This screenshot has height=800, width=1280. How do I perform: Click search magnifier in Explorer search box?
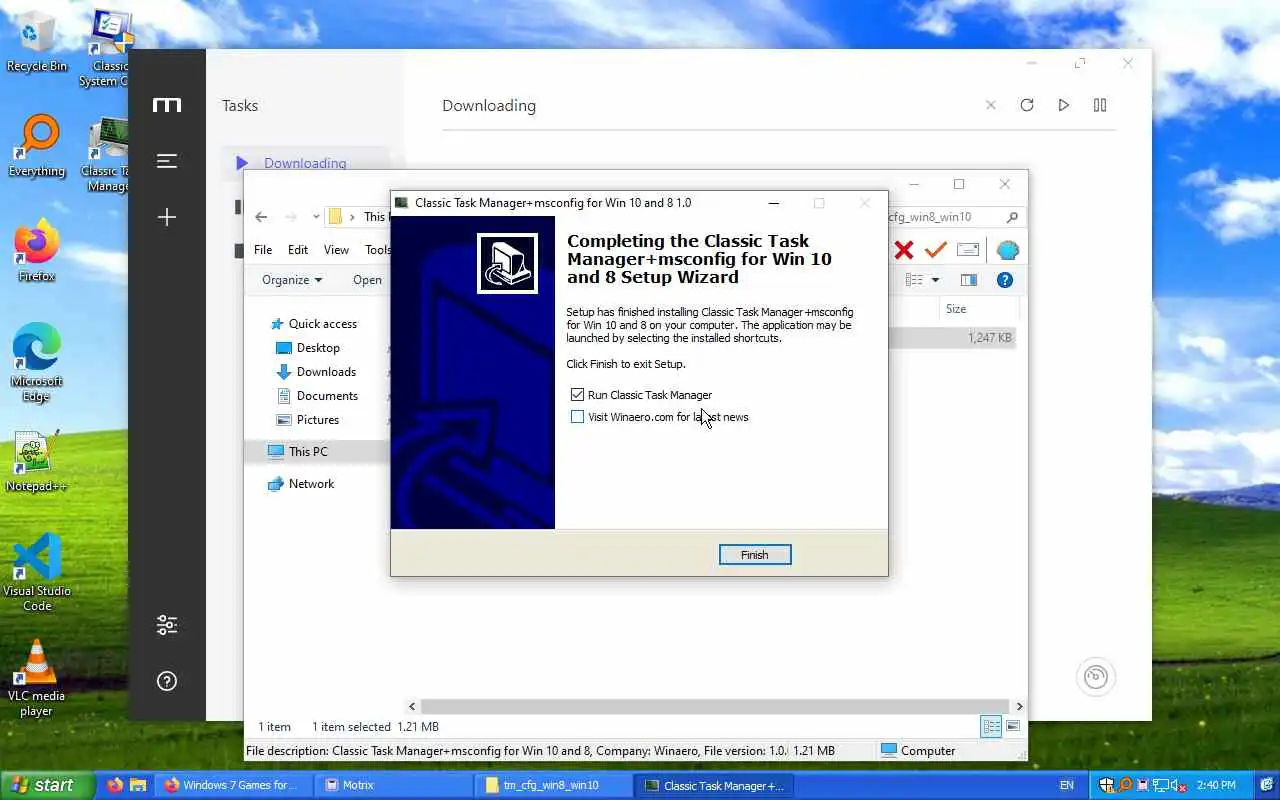(1012, 217)
